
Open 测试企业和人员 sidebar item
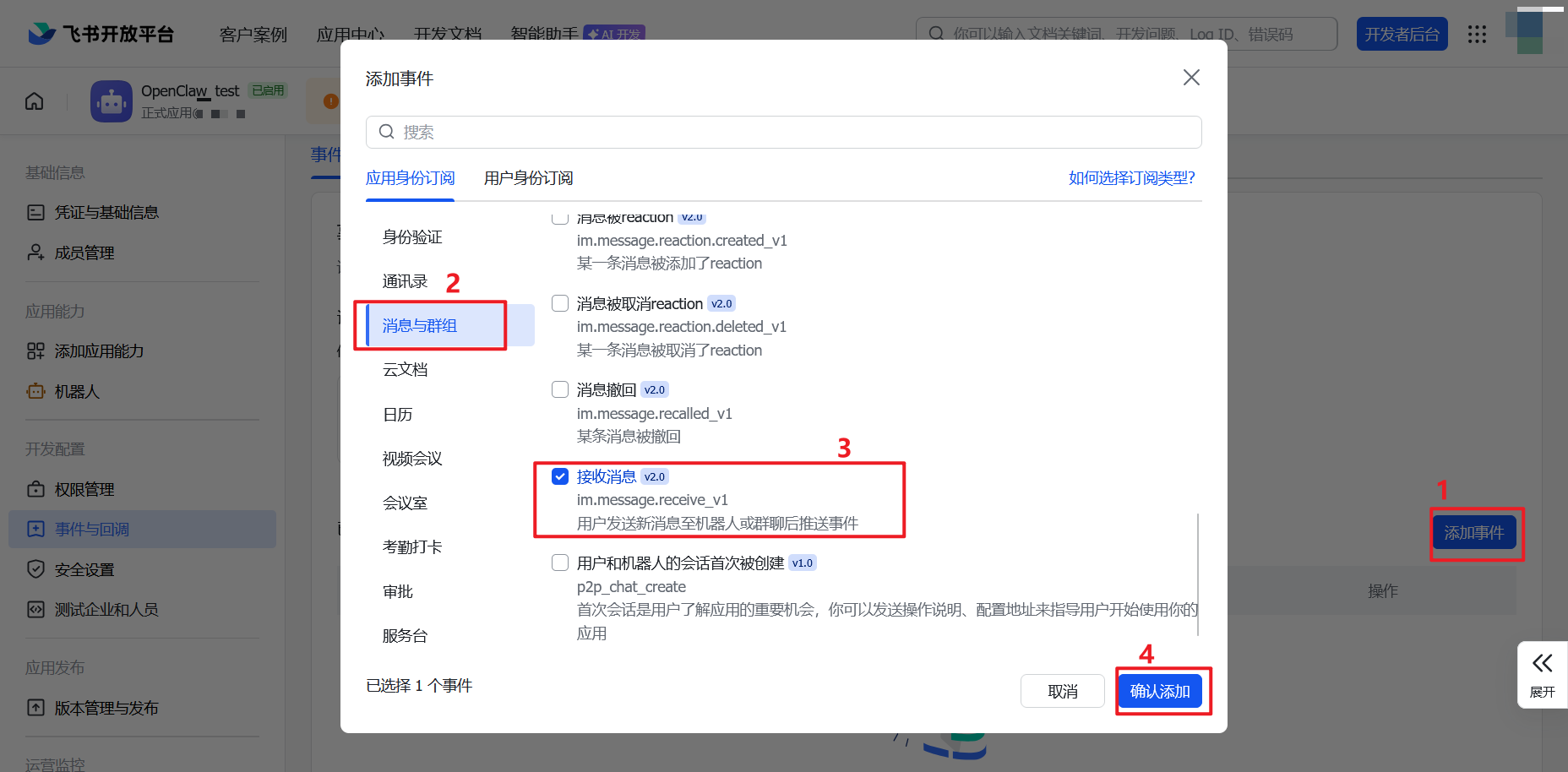105,609
